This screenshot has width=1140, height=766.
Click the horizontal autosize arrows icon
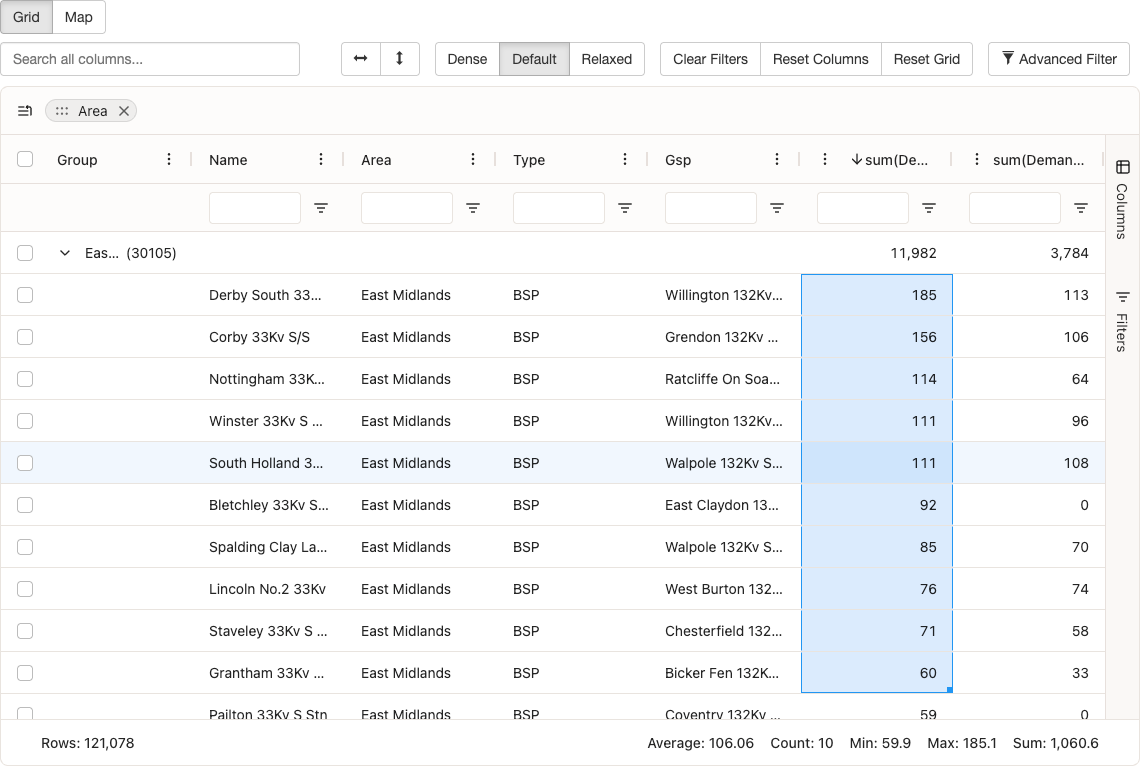click(361, 59)
